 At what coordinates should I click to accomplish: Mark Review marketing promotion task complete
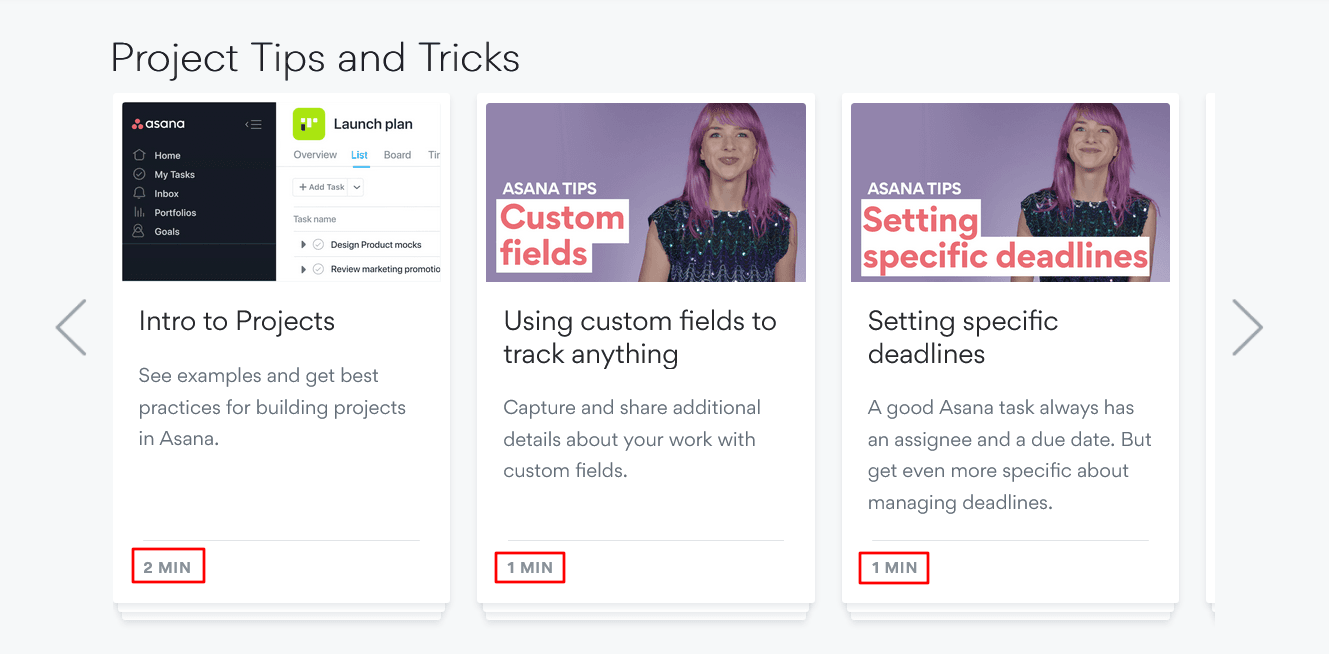[318, 269]
